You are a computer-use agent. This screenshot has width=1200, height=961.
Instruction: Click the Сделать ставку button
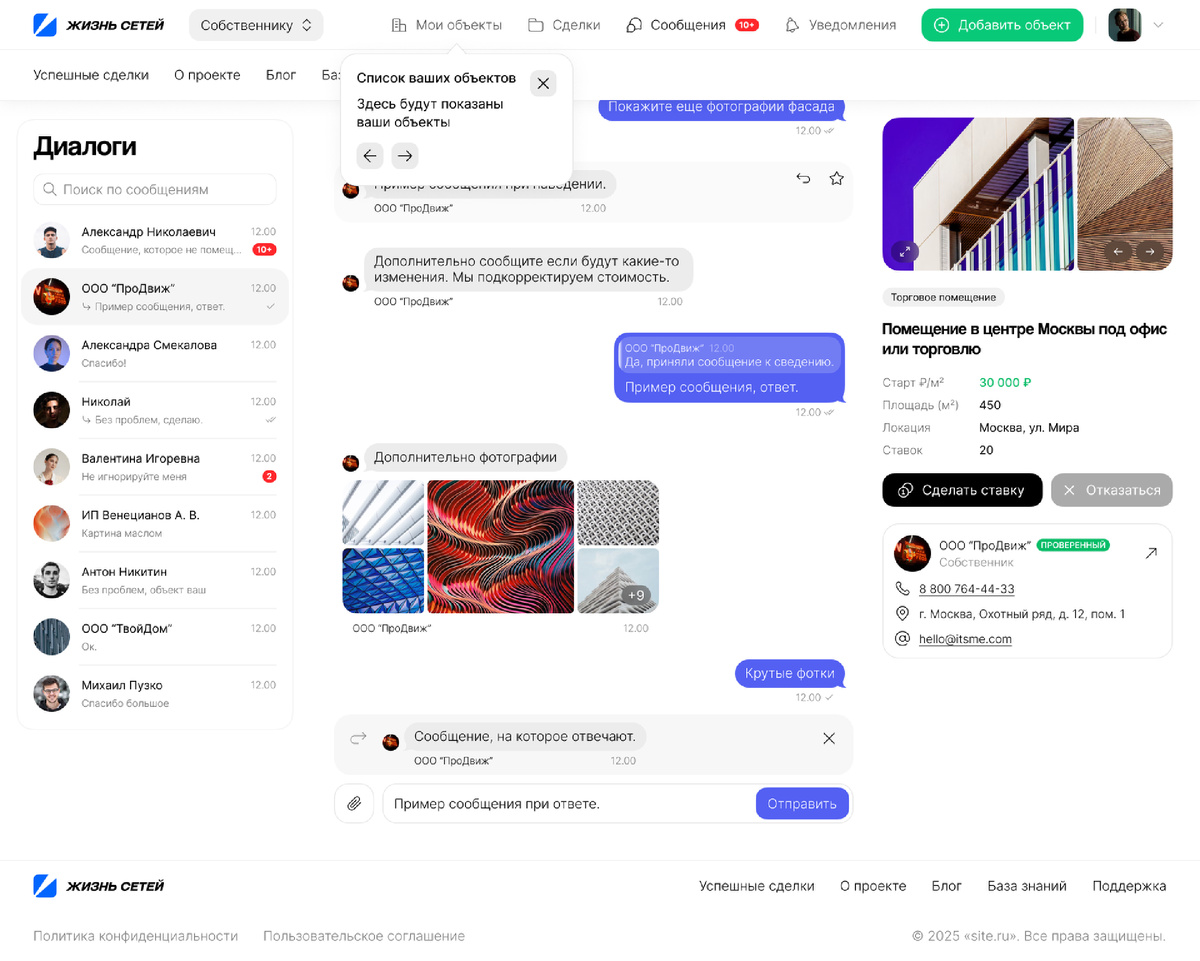point(962,490)
